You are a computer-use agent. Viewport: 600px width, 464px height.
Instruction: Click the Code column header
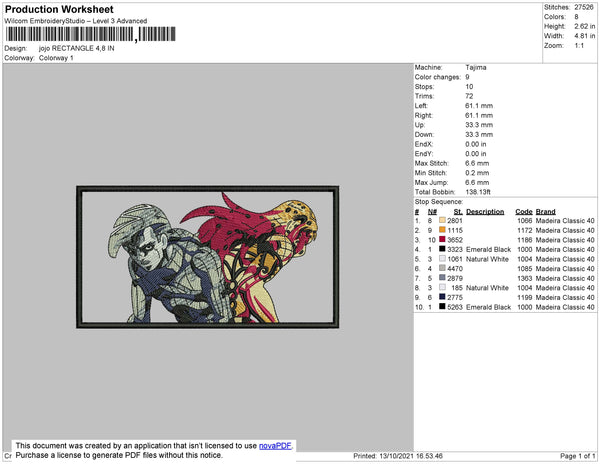point(523,212)
